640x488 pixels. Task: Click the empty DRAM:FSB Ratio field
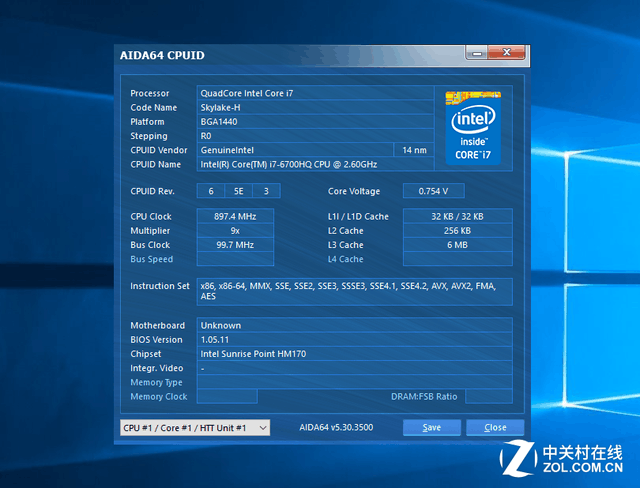[489, 397]
